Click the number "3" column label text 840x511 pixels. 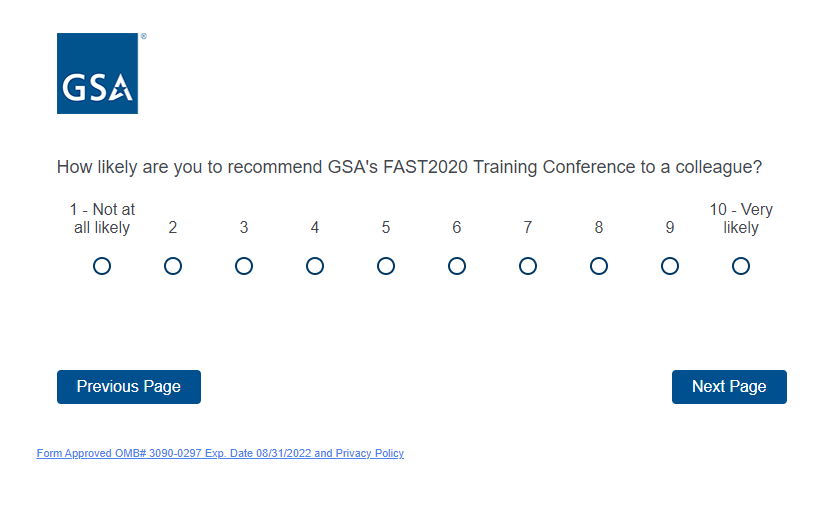(244, 228)
